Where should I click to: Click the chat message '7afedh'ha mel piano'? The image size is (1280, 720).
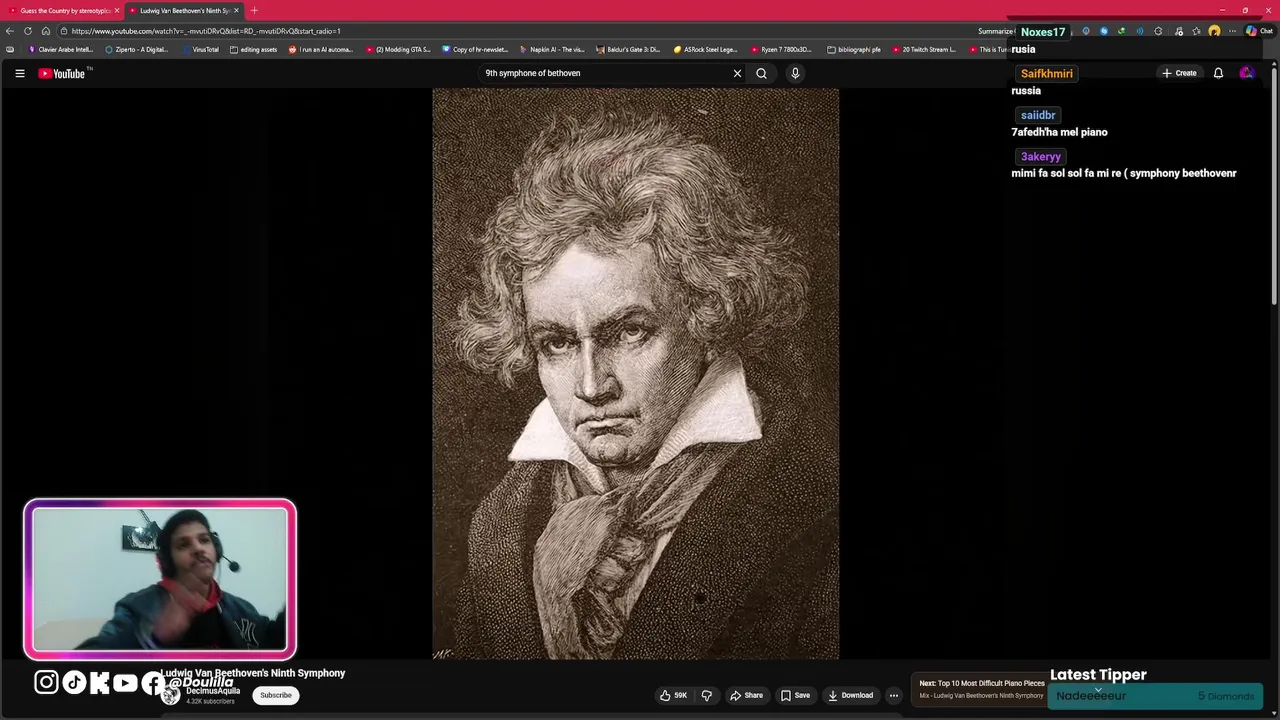pos(1059,132)
